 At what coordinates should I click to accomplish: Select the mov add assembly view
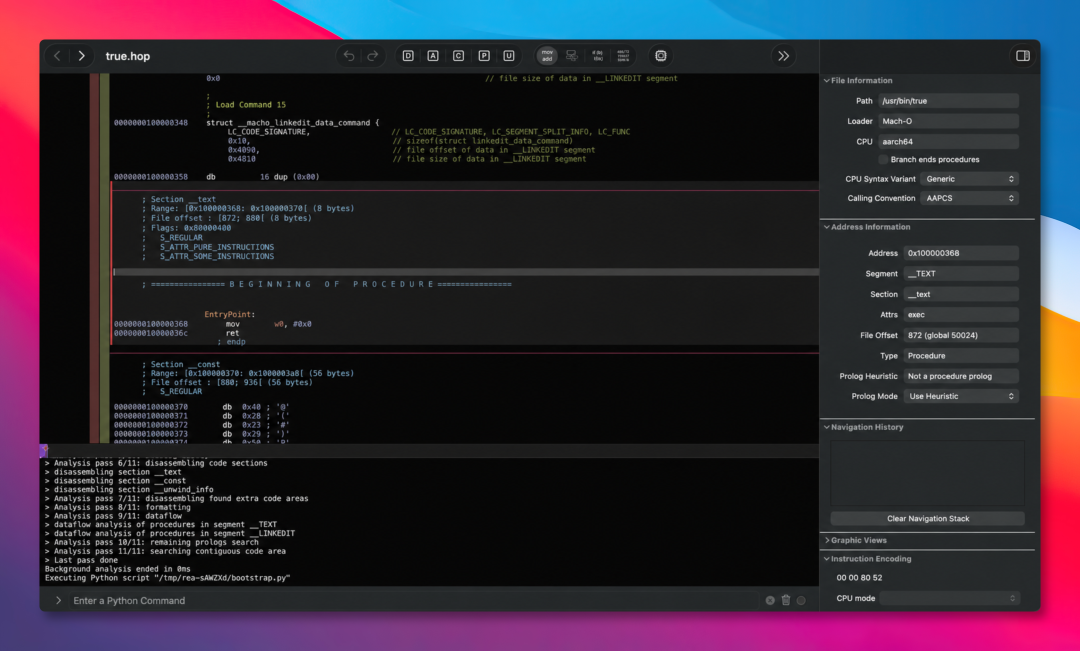(x=547, y=56)
